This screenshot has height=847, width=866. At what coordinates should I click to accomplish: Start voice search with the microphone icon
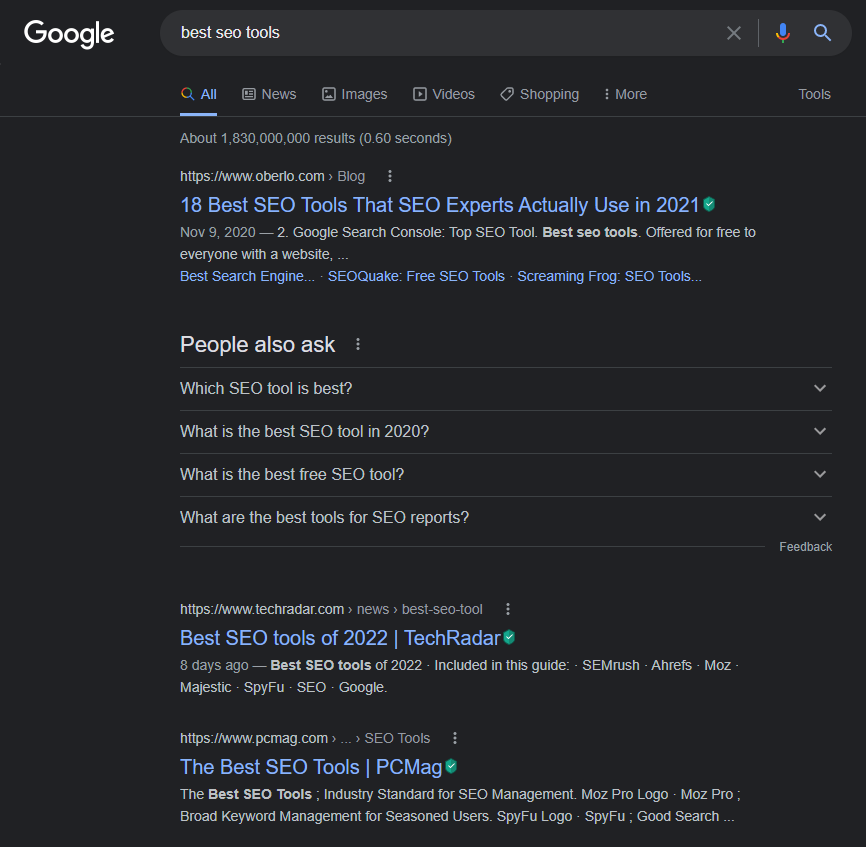782,33
